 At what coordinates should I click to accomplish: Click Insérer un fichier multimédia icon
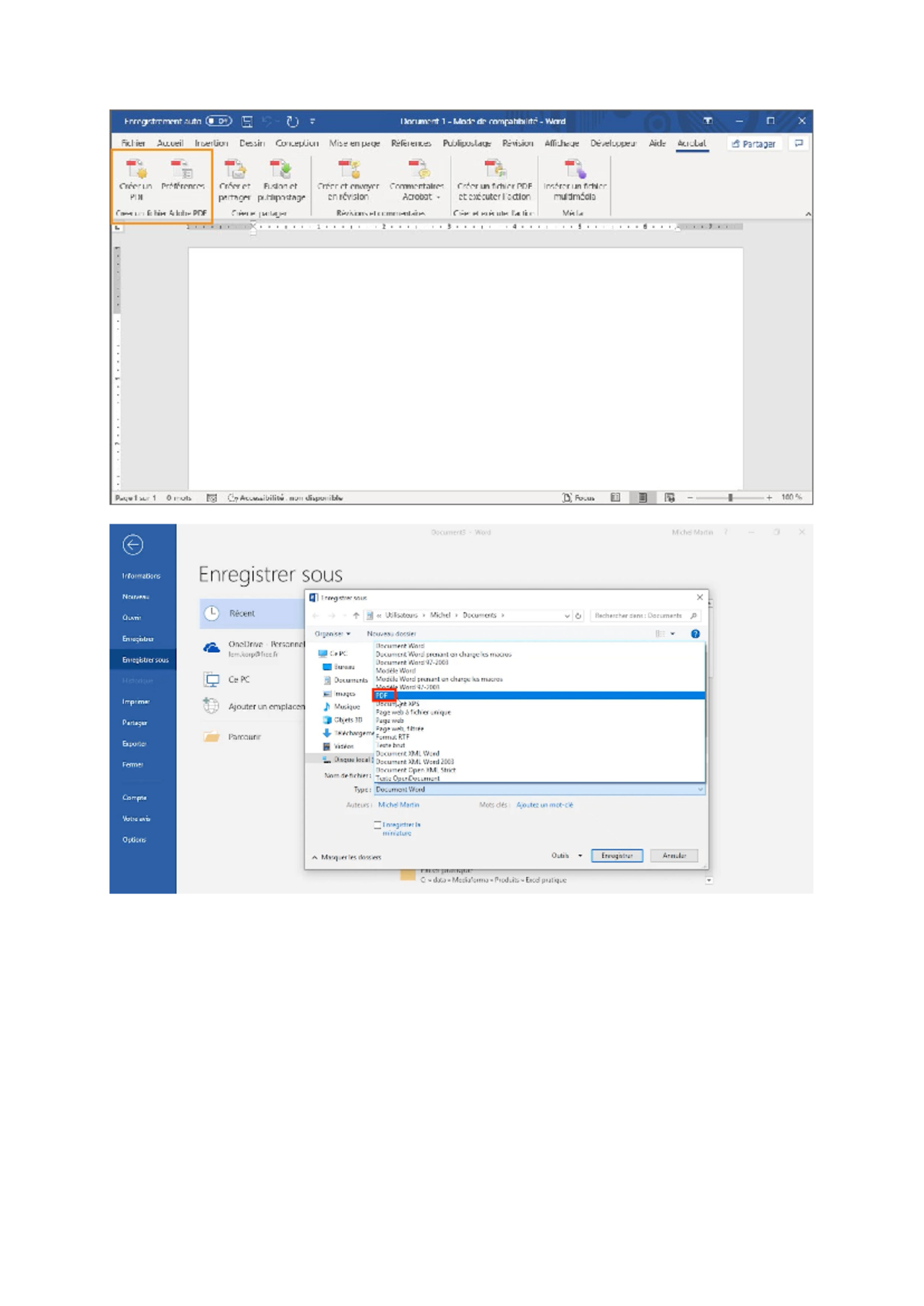tap(574, 169)
